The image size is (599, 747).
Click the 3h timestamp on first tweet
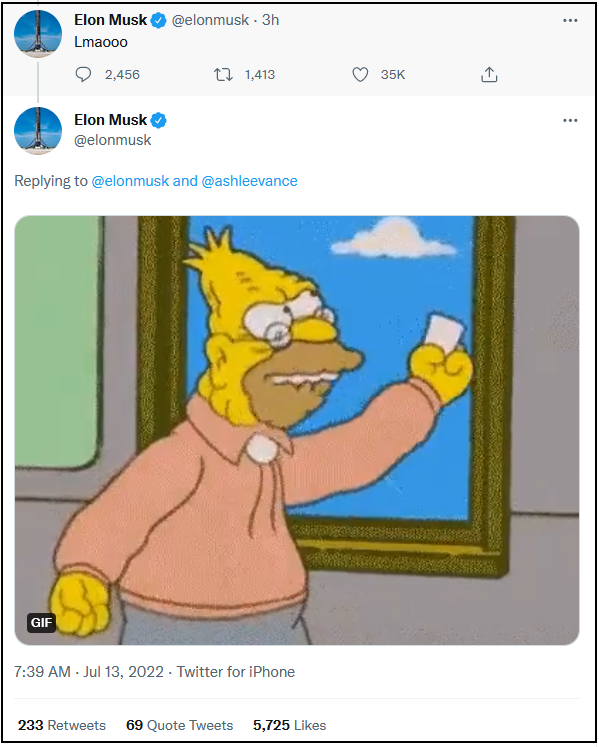(x=270, y=20)
